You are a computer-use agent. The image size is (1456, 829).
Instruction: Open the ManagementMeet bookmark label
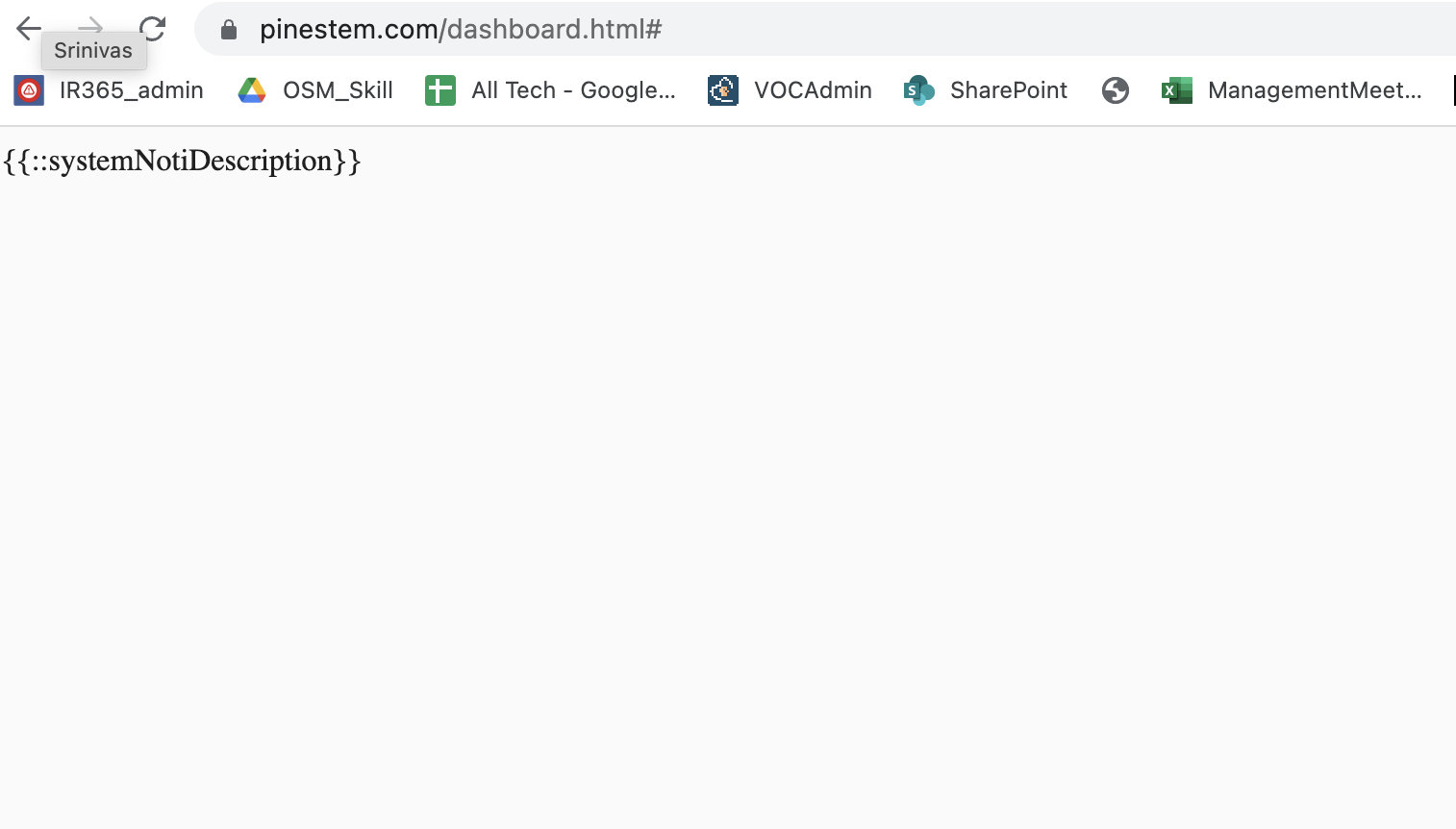(1315, 90)
